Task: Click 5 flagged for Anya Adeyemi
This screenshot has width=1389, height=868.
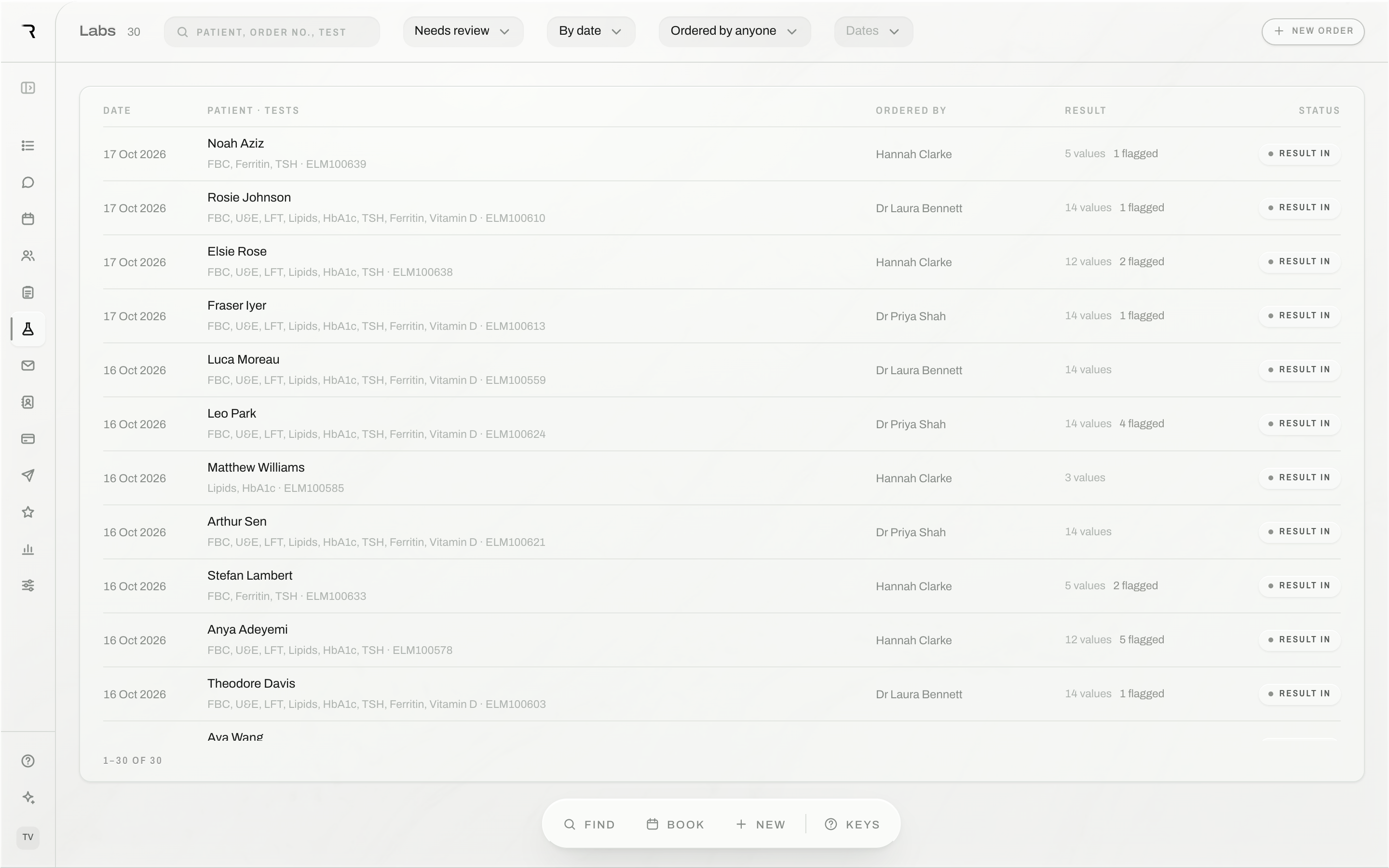Action: 1142,639
